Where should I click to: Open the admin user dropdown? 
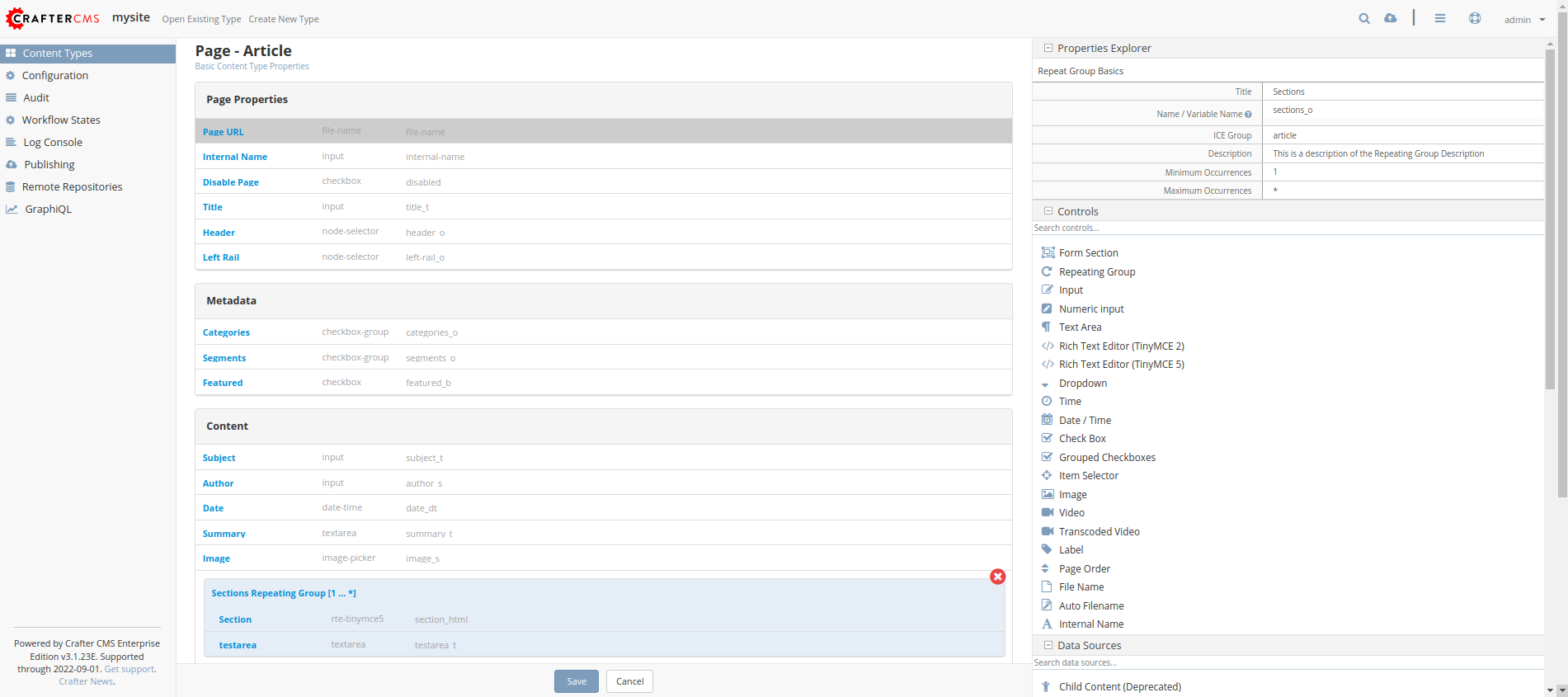click(1524, 19)
